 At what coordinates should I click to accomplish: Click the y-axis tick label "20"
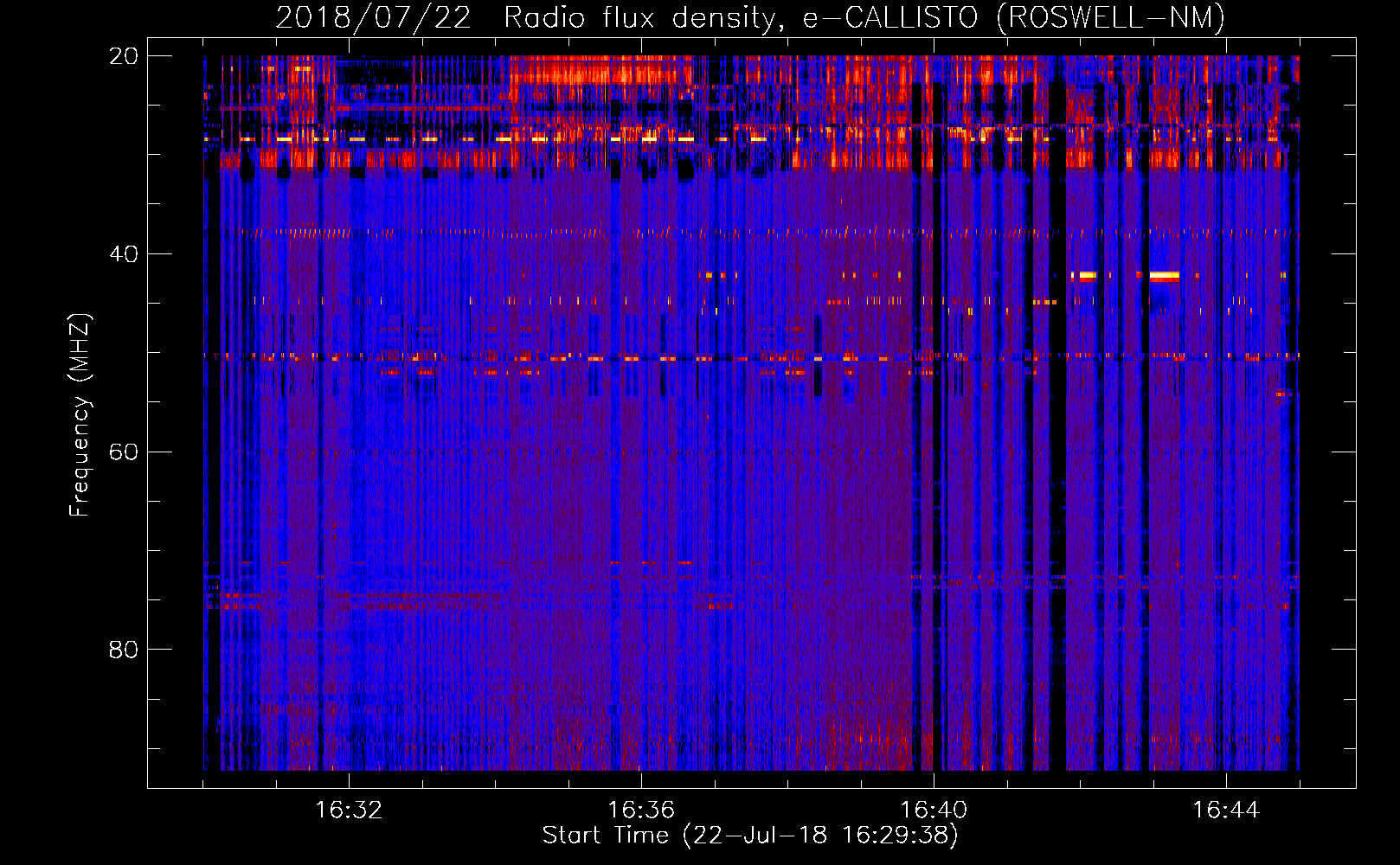[x=124, y=56]
